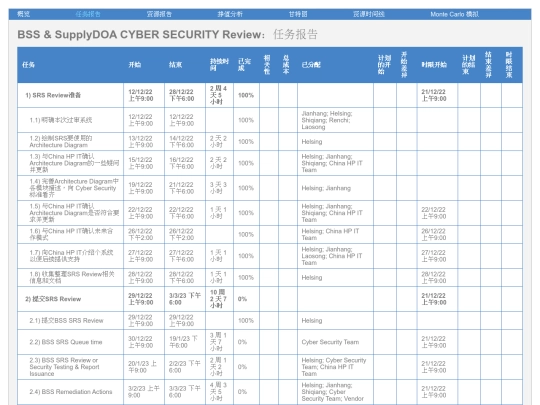Viewport: 540px width, 405px height.
Task: Click the 已分配 column header
Action: tap(311, 65)
